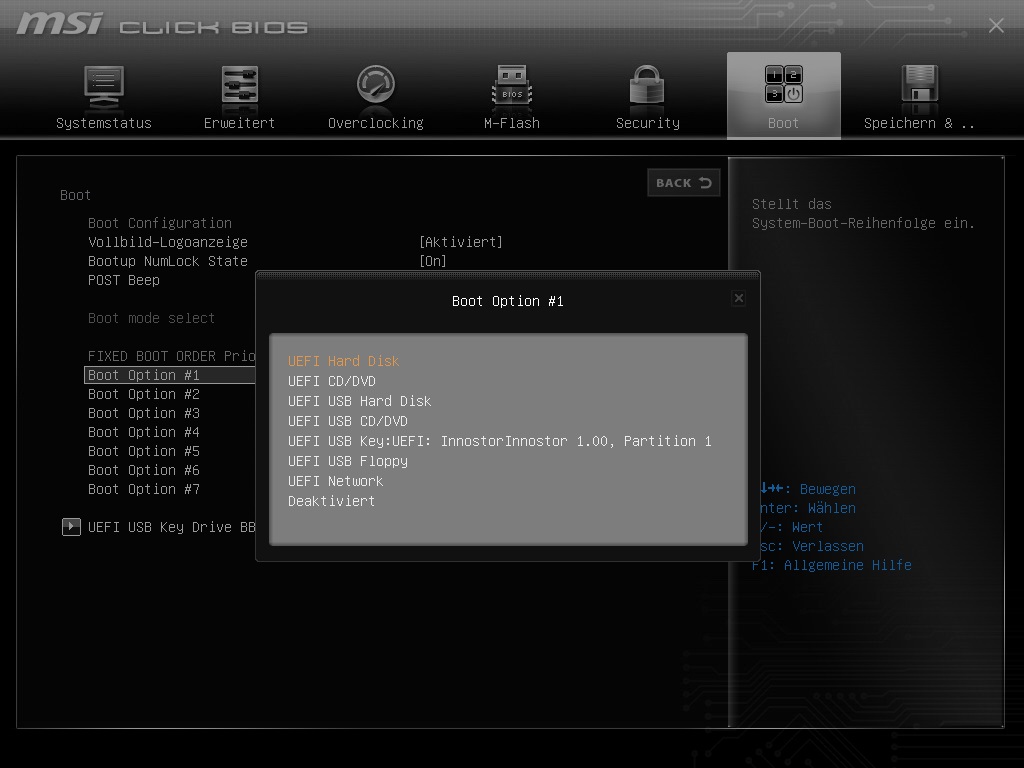
Task: Choose Deaktiviert to disable boot option
Action: click(332, 501)
